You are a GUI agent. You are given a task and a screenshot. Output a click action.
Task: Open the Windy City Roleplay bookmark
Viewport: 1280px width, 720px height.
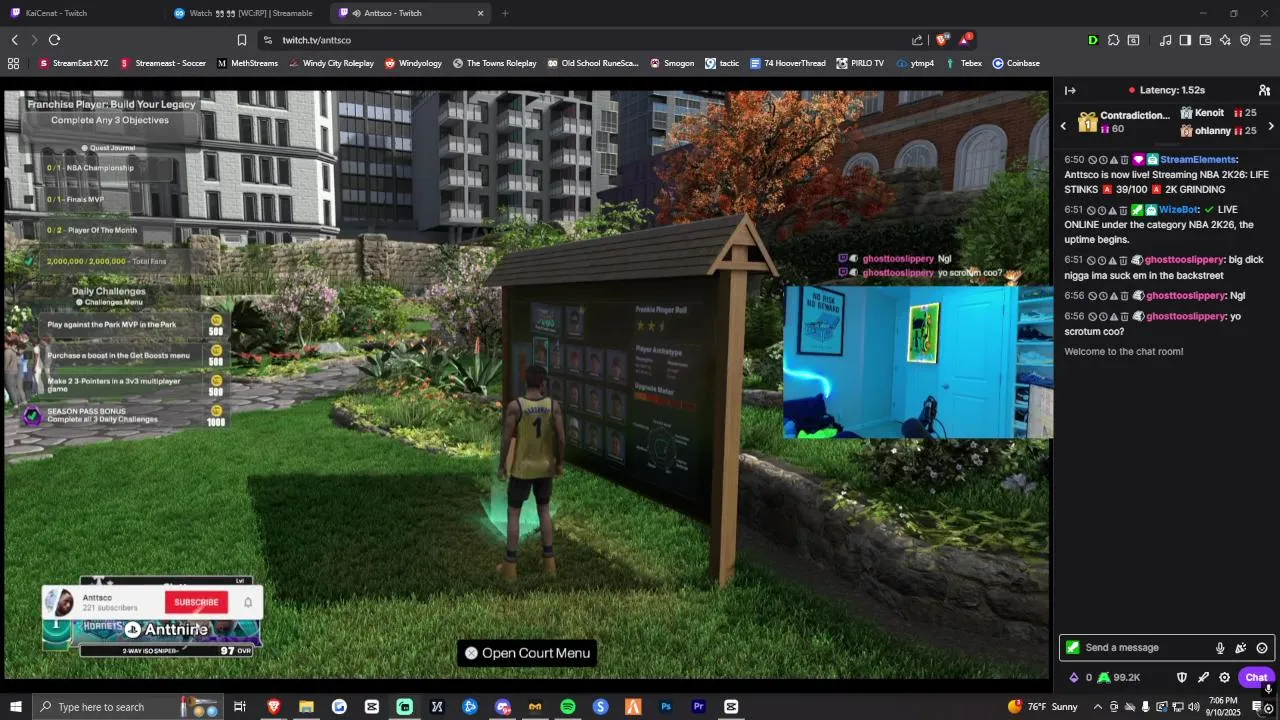coord(331,63)
